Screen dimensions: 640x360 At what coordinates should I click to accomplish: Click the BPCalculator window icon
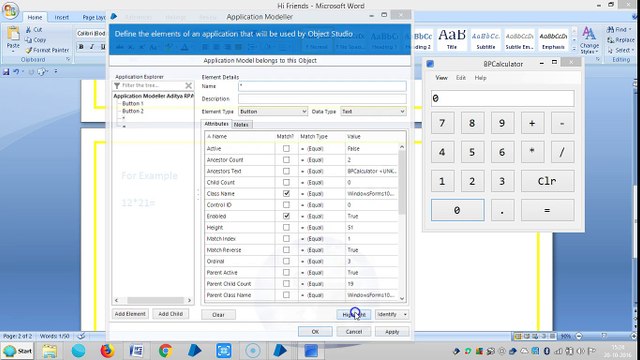tap(430, 64)
